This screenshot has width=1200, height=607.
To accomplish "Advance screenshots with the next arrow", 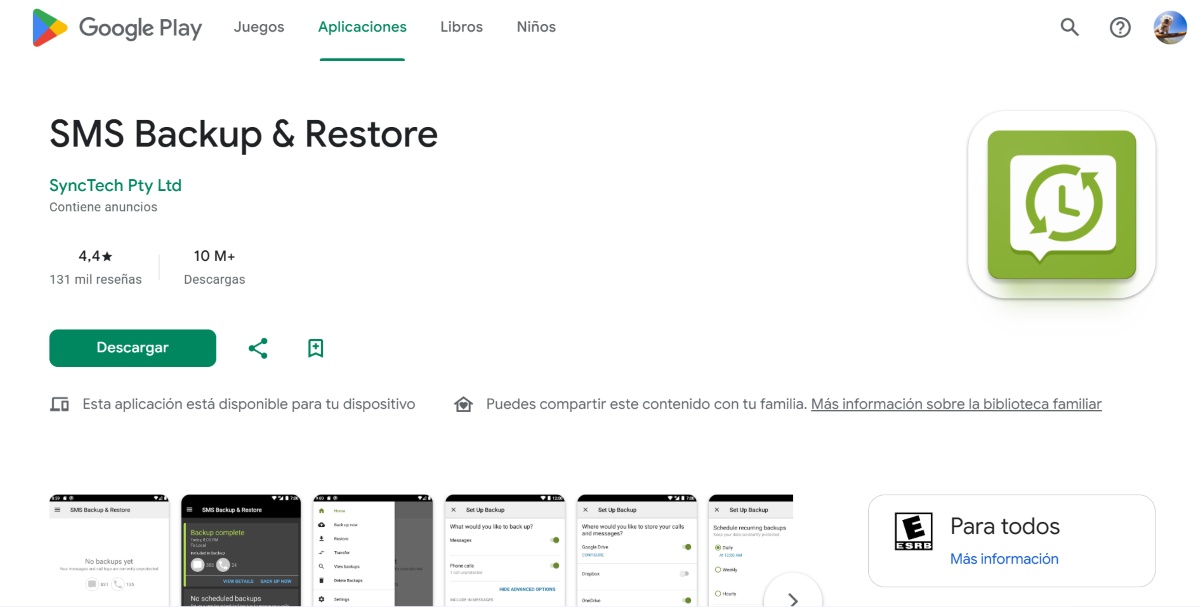I will tap(792, 599).
